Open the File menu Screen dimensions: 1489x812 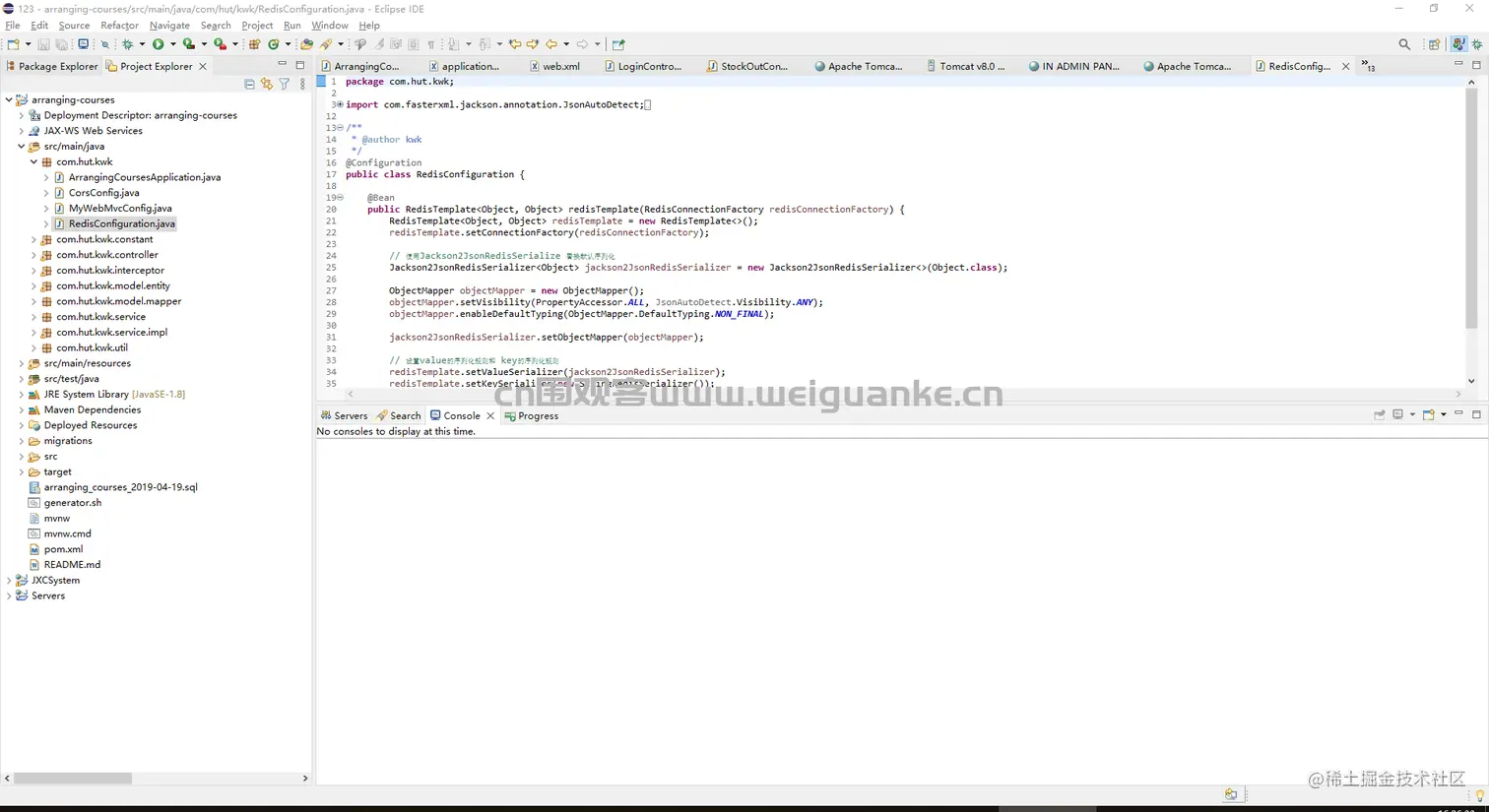13,26
